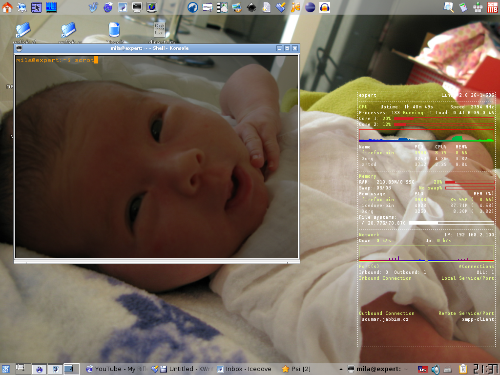Click the volume speaker tray icon
The image size is (500, 375).
pyautogui.click(x=435, y=369)
